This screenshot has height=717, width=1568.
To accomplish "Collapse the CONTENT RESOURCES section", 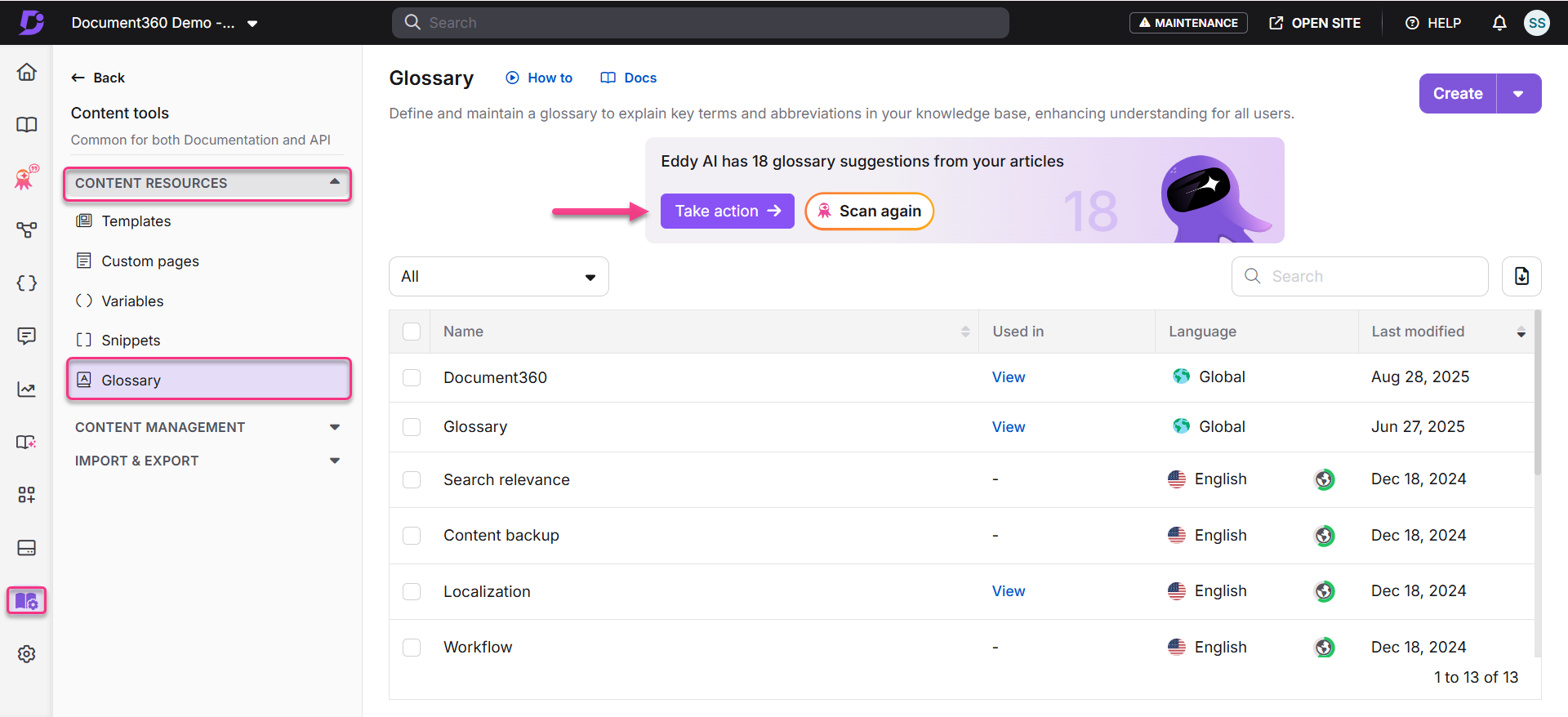I will [207, 183].
